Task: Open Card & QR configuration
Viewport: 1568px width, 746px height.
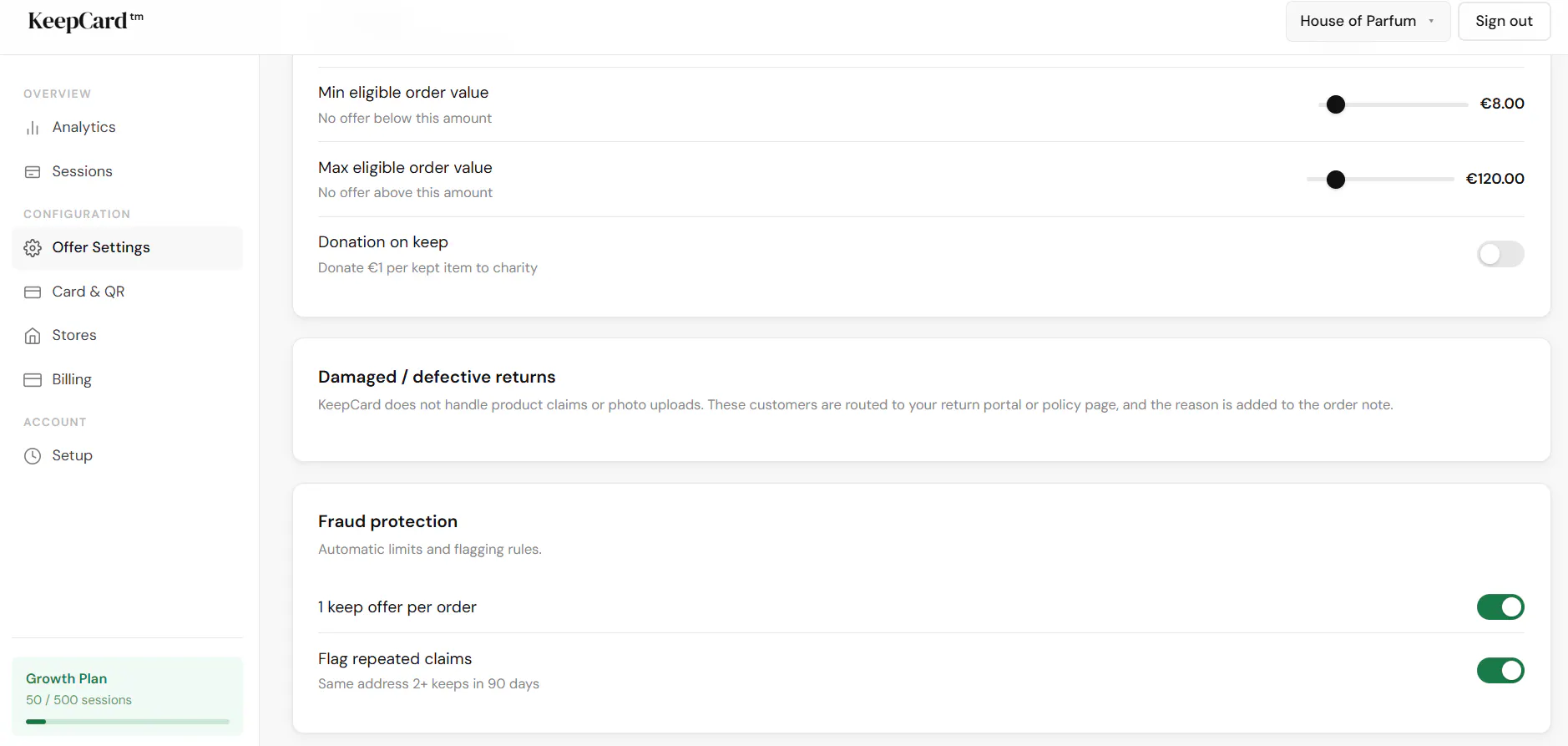Action: coord(127,292)
